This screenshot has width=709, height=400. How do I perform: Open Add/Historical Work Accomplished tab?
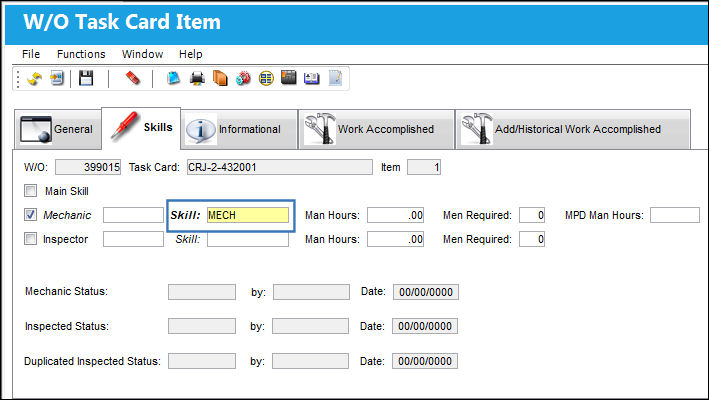[573, 129]
